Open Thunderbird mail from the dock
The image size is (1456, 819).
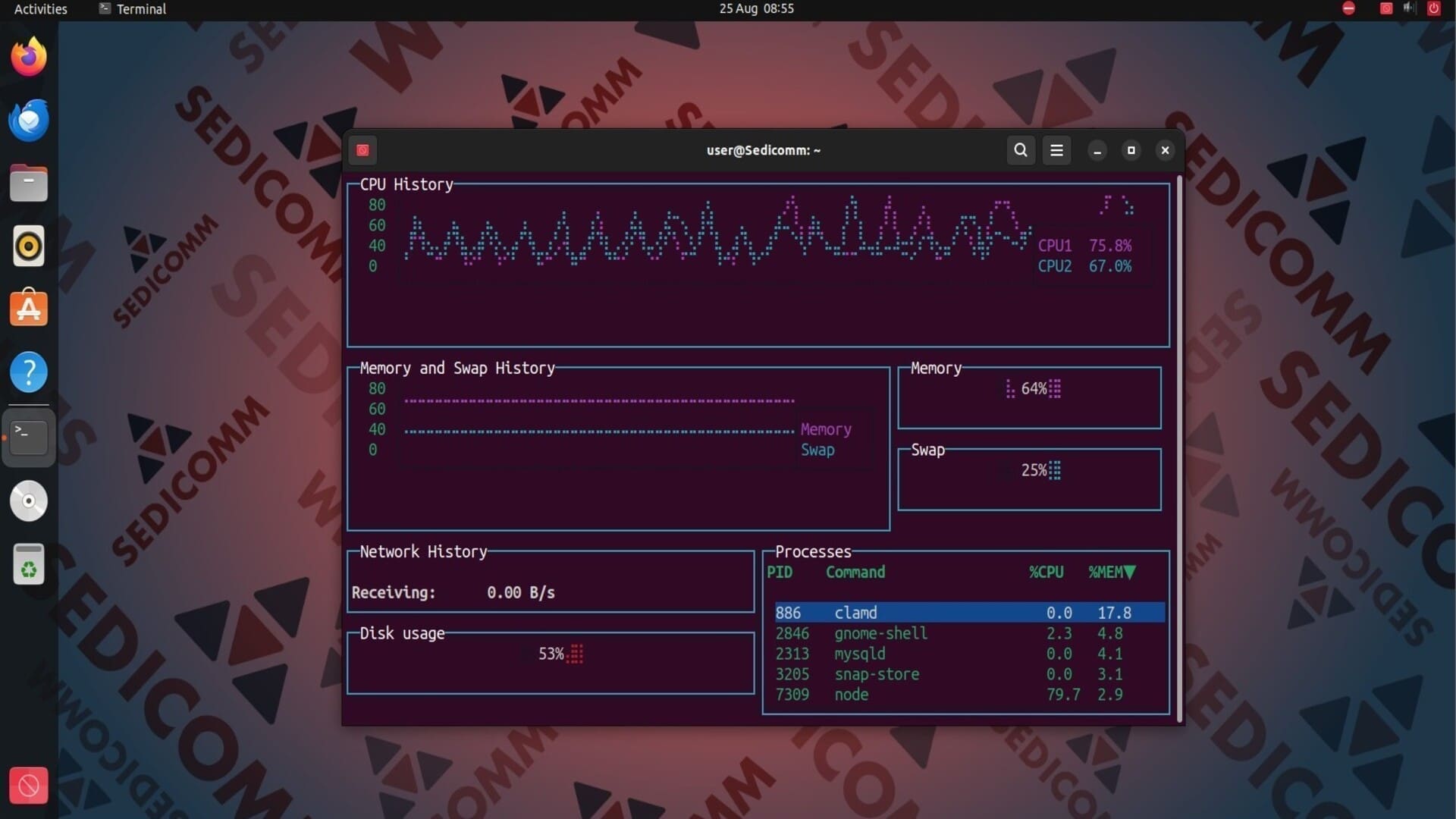29,120
